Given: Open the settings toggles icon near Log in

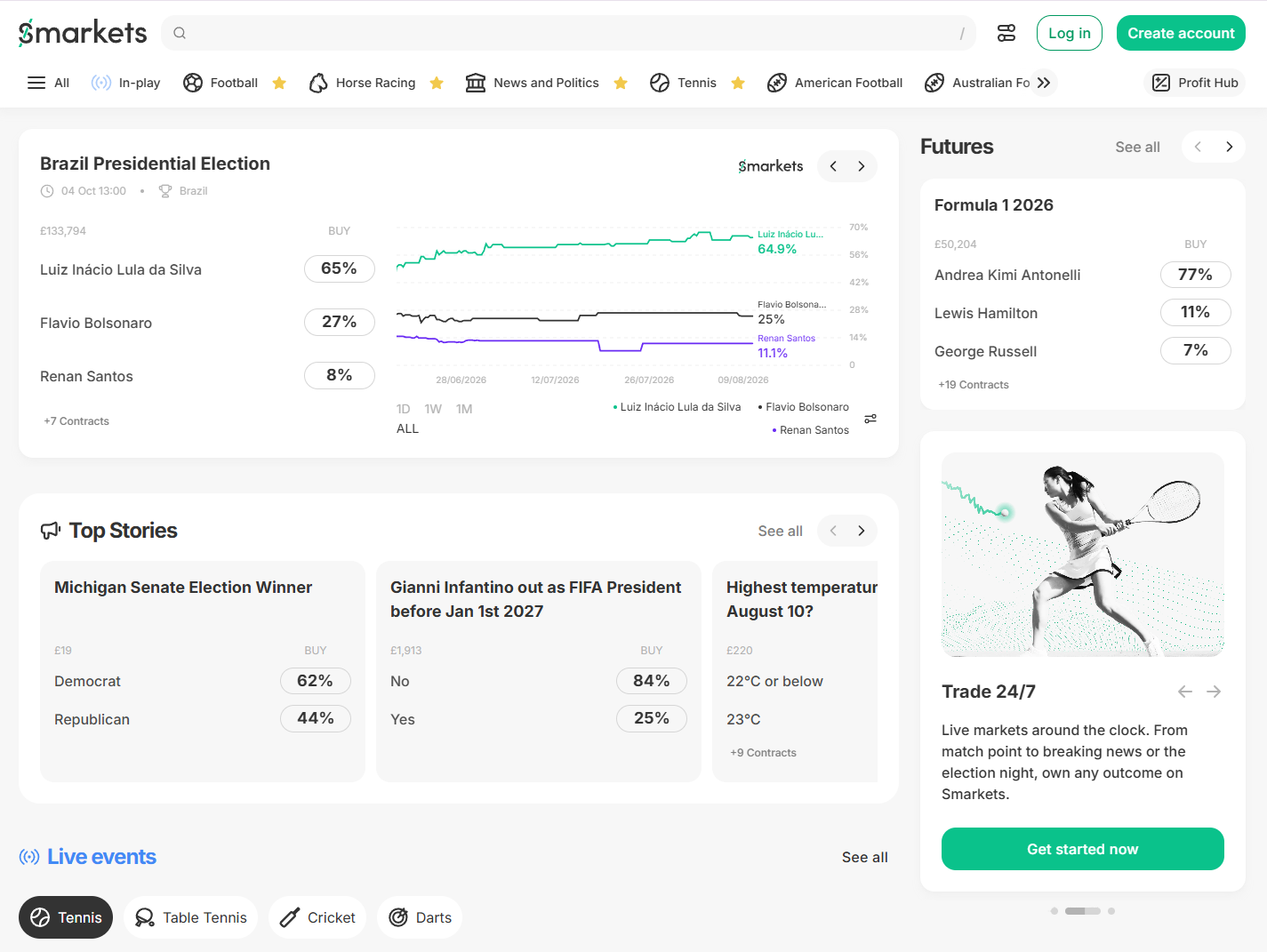Looking at the screenshot, I should tap(1006, 33).
